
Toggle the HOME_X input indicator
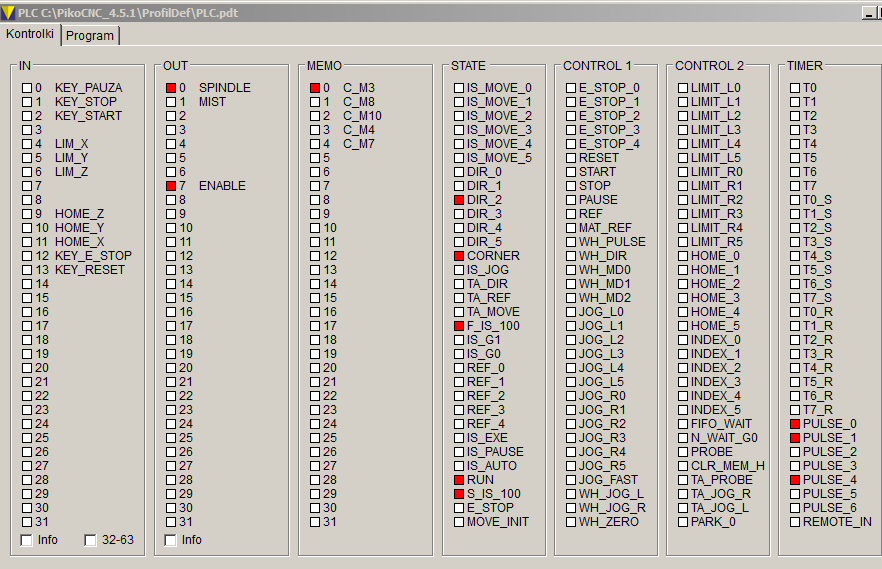[27, 242]
